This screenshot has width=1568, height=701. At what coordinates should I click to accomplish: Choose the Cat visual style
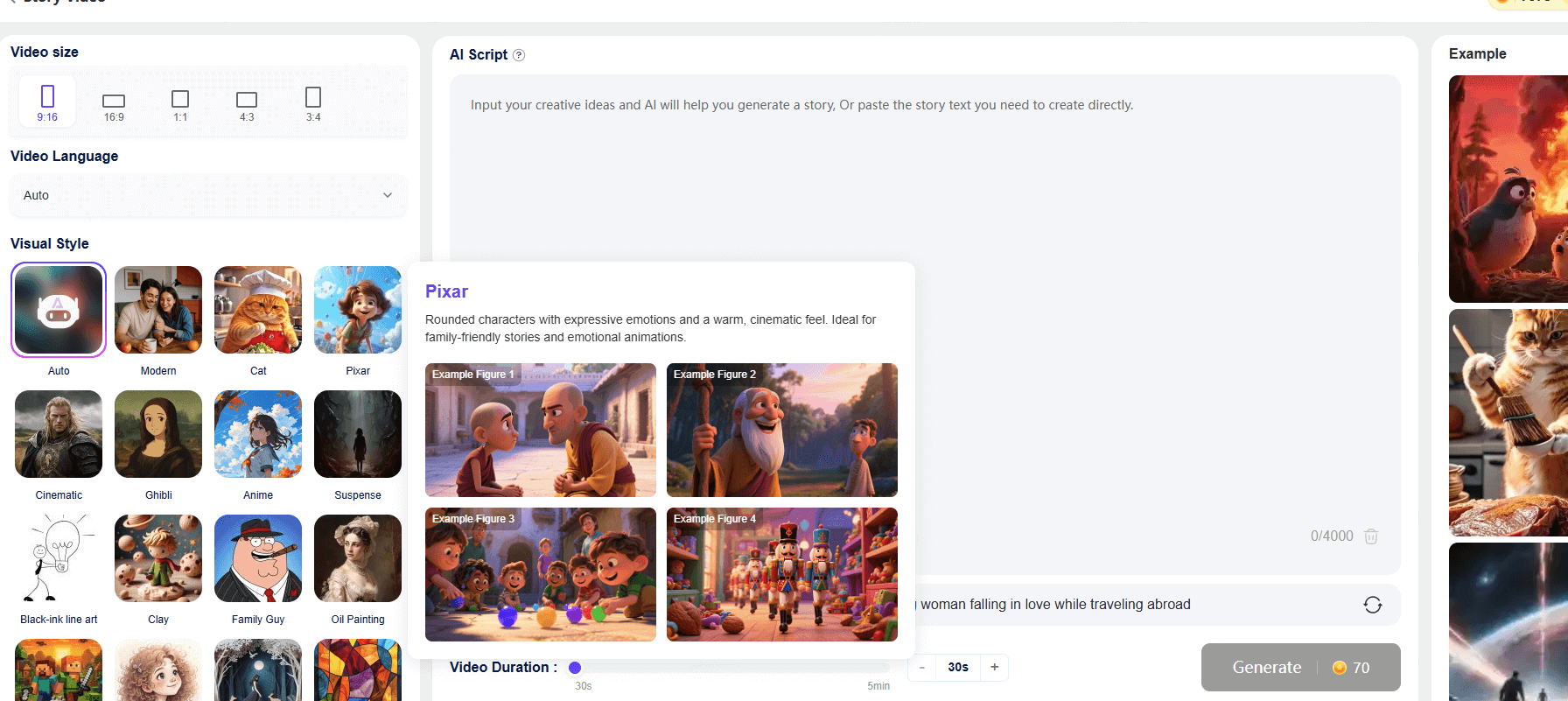[x=258, y=310]
